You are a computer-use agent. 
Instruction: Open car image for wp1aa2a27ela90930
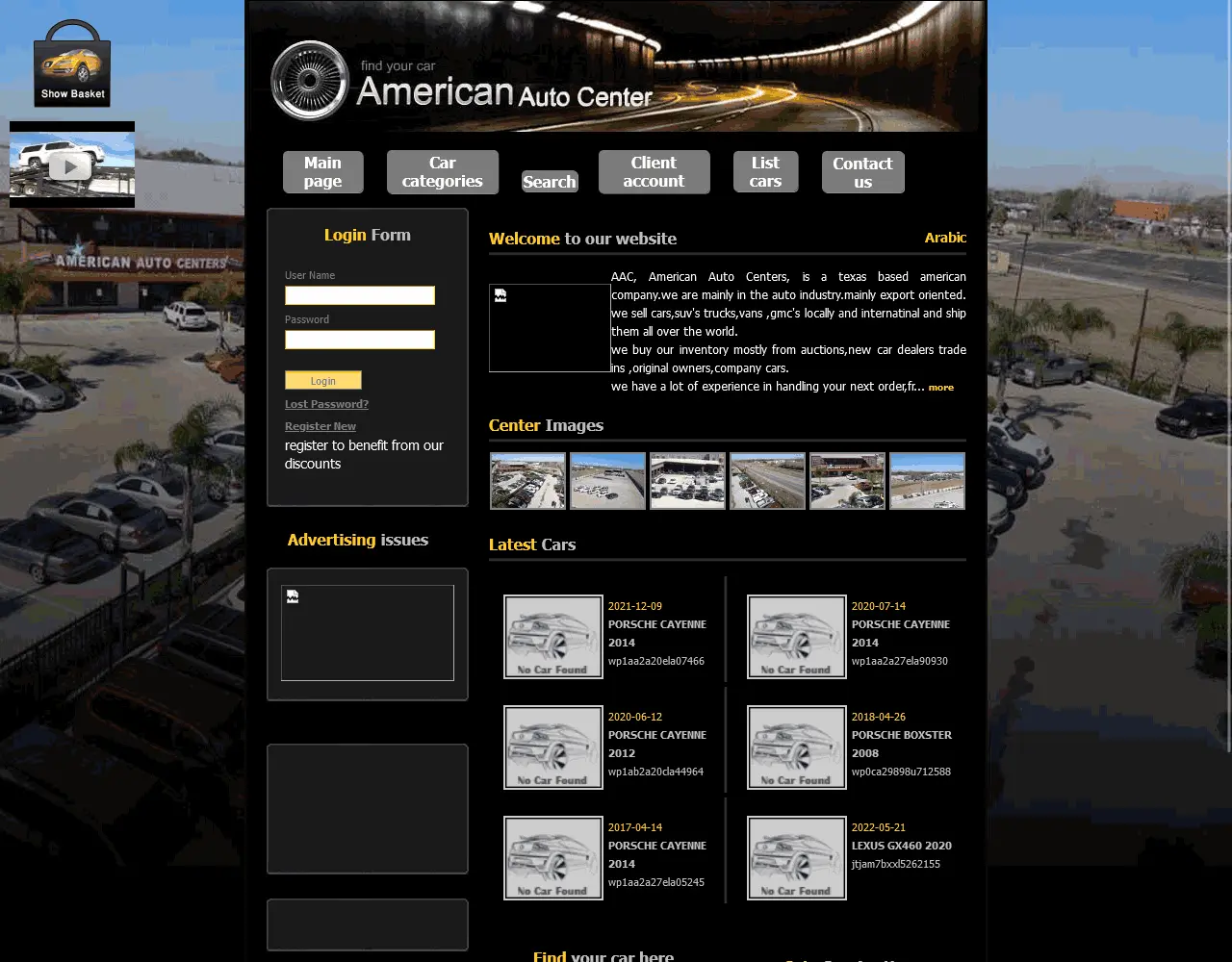point(797,637)
